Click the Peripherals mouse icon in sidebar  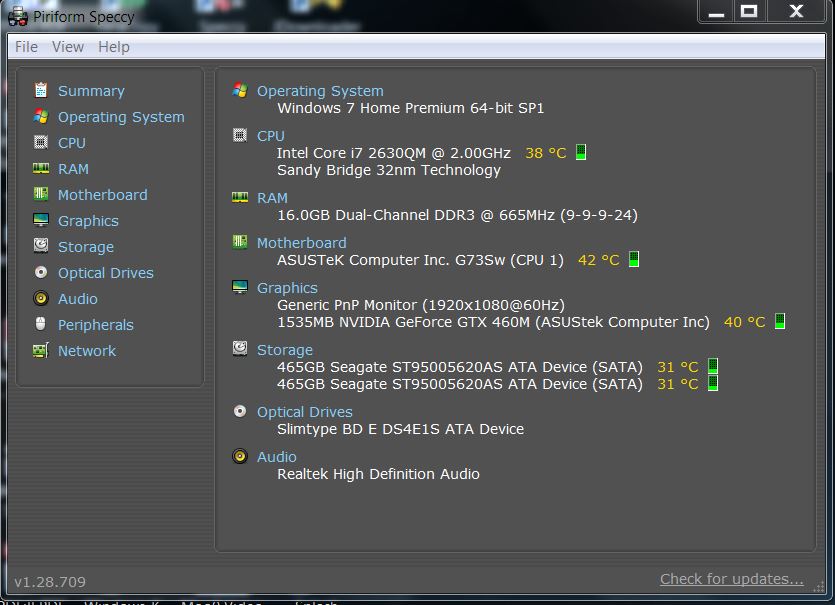point(41,324)
